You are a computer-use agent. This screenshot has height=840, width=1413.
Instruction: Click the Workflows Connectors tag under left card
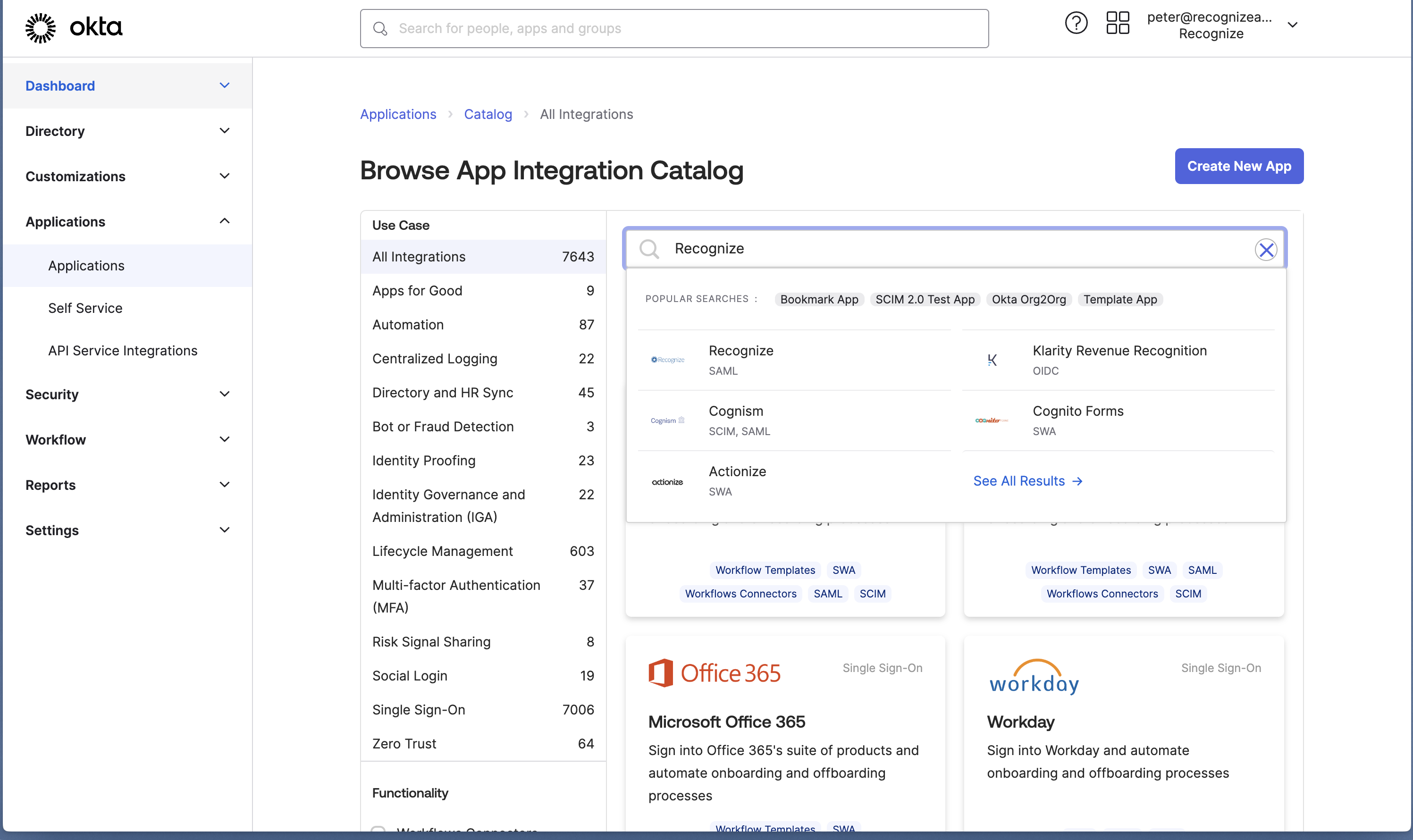pyautogui.click(x=740, y=593)
